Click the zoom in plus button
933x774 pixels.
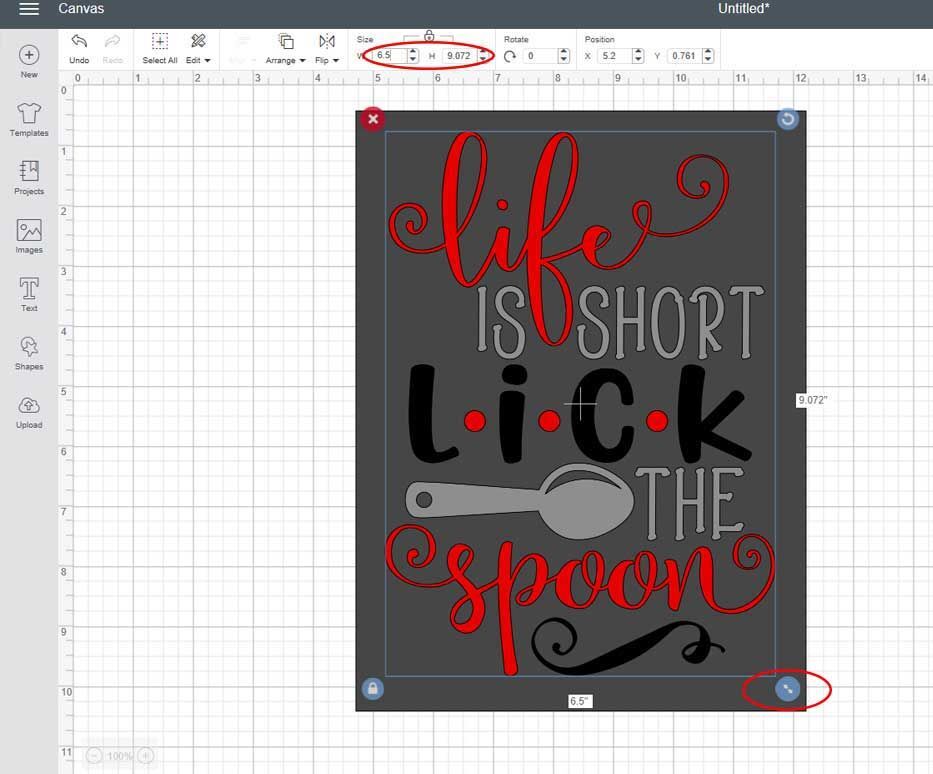(144, 756)
